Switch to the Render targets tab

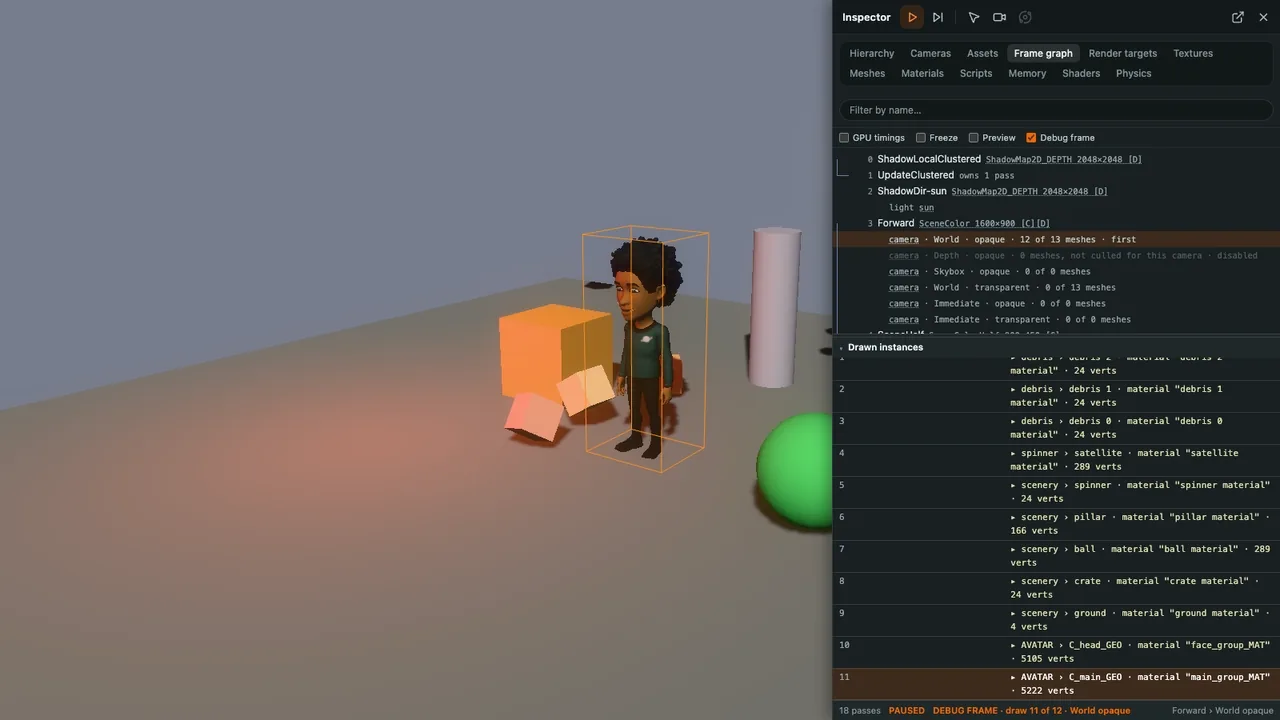pyautogui.click(x=1122, y=53)
